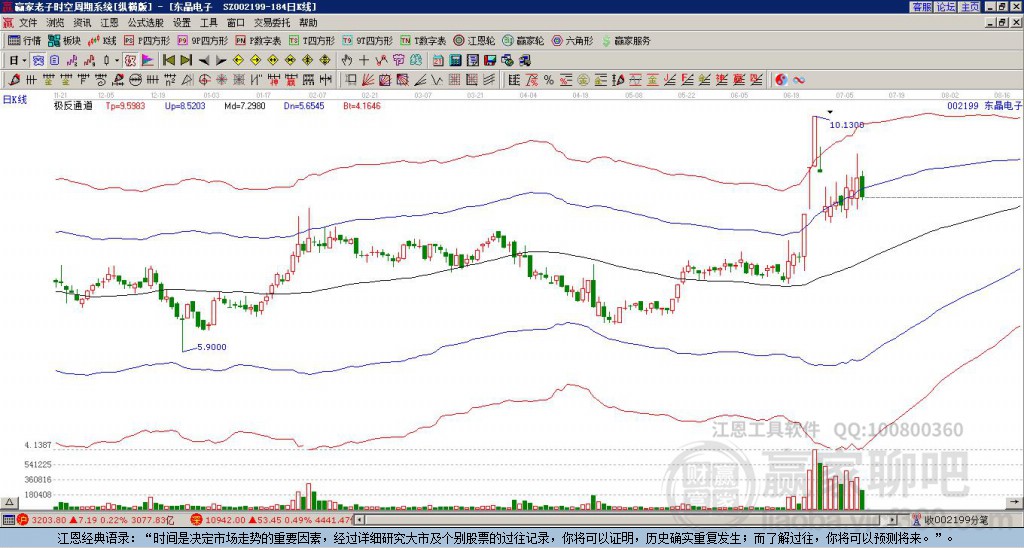Open the 客服 link
This screenshot has width=1024, height=548.
(921, 7)
